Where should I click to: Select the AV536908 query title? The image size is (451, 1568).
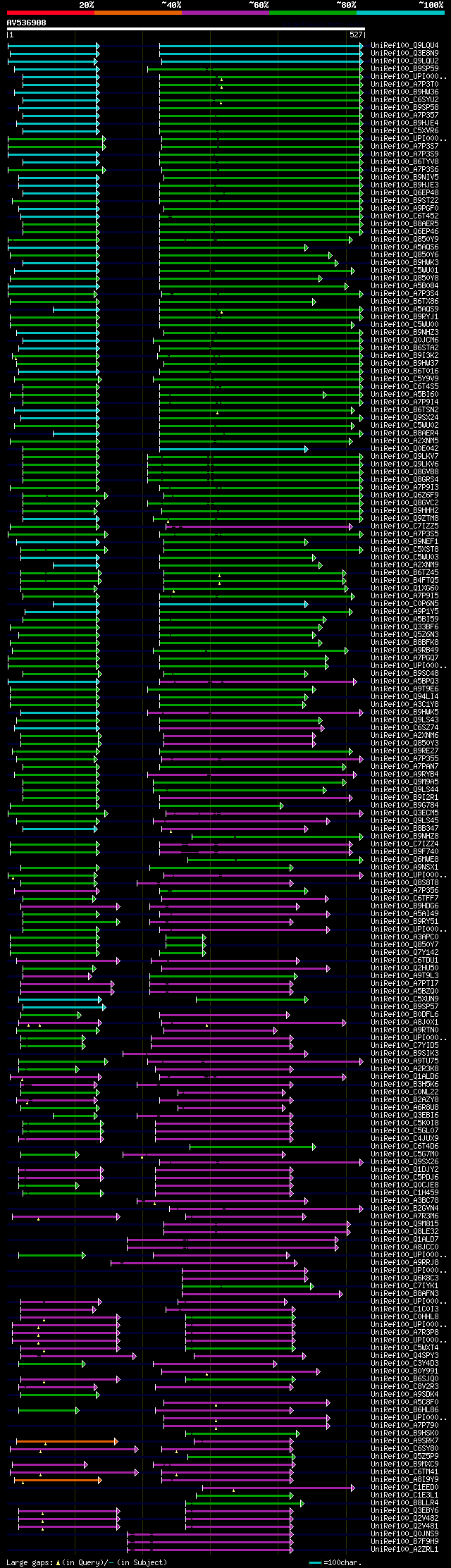click(x=27, y=23)
